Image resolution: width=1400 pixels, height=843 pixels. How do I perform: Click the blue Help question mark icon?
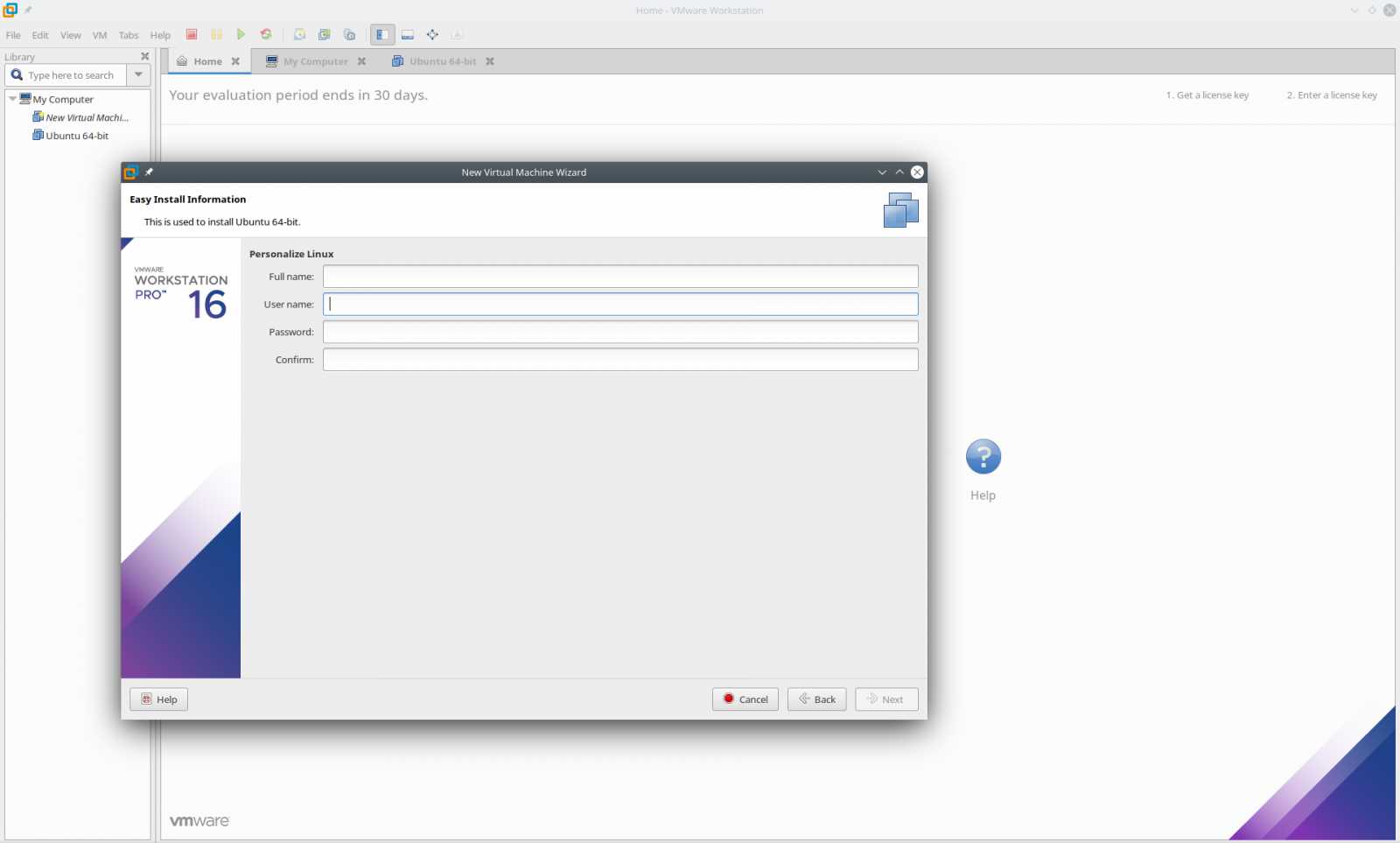click(983, 456)
